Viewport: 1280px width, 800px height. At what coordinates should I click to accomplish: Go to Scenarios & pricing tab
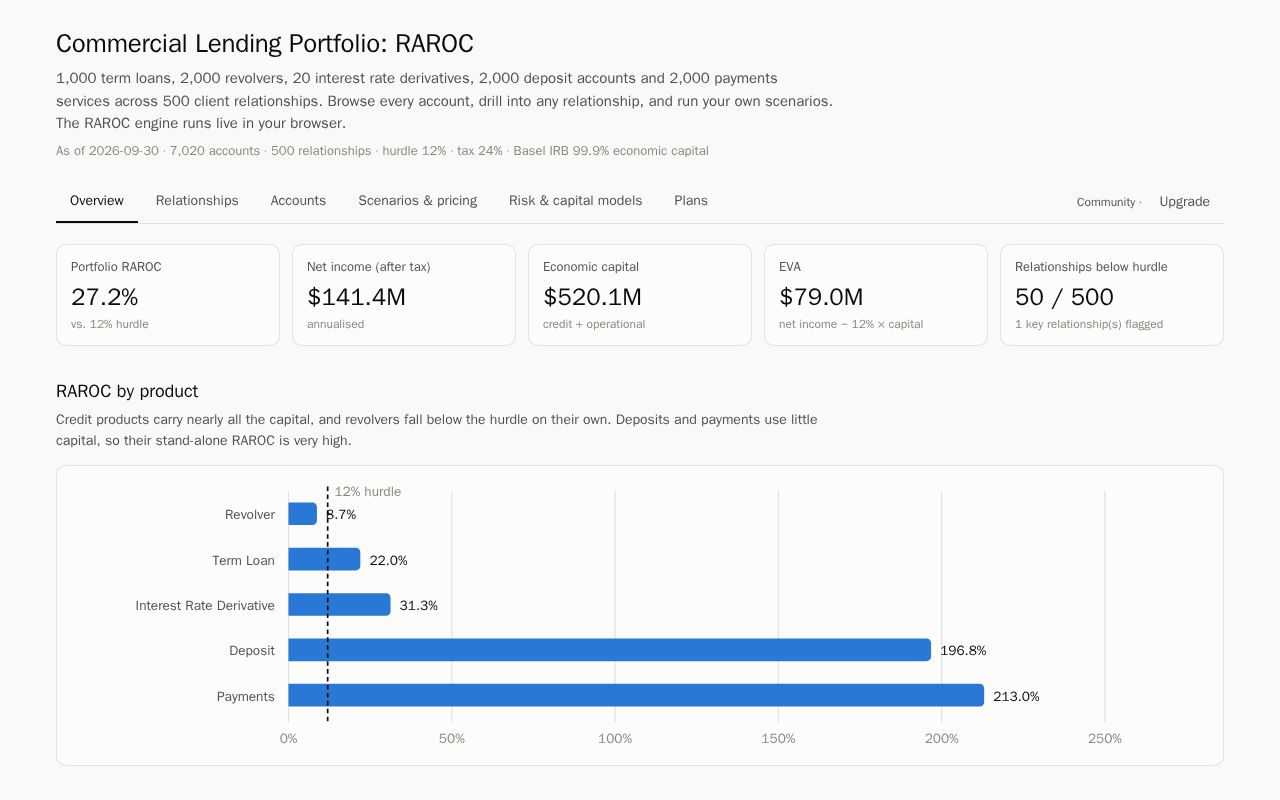pyautogui.click(x=417, y=201)
